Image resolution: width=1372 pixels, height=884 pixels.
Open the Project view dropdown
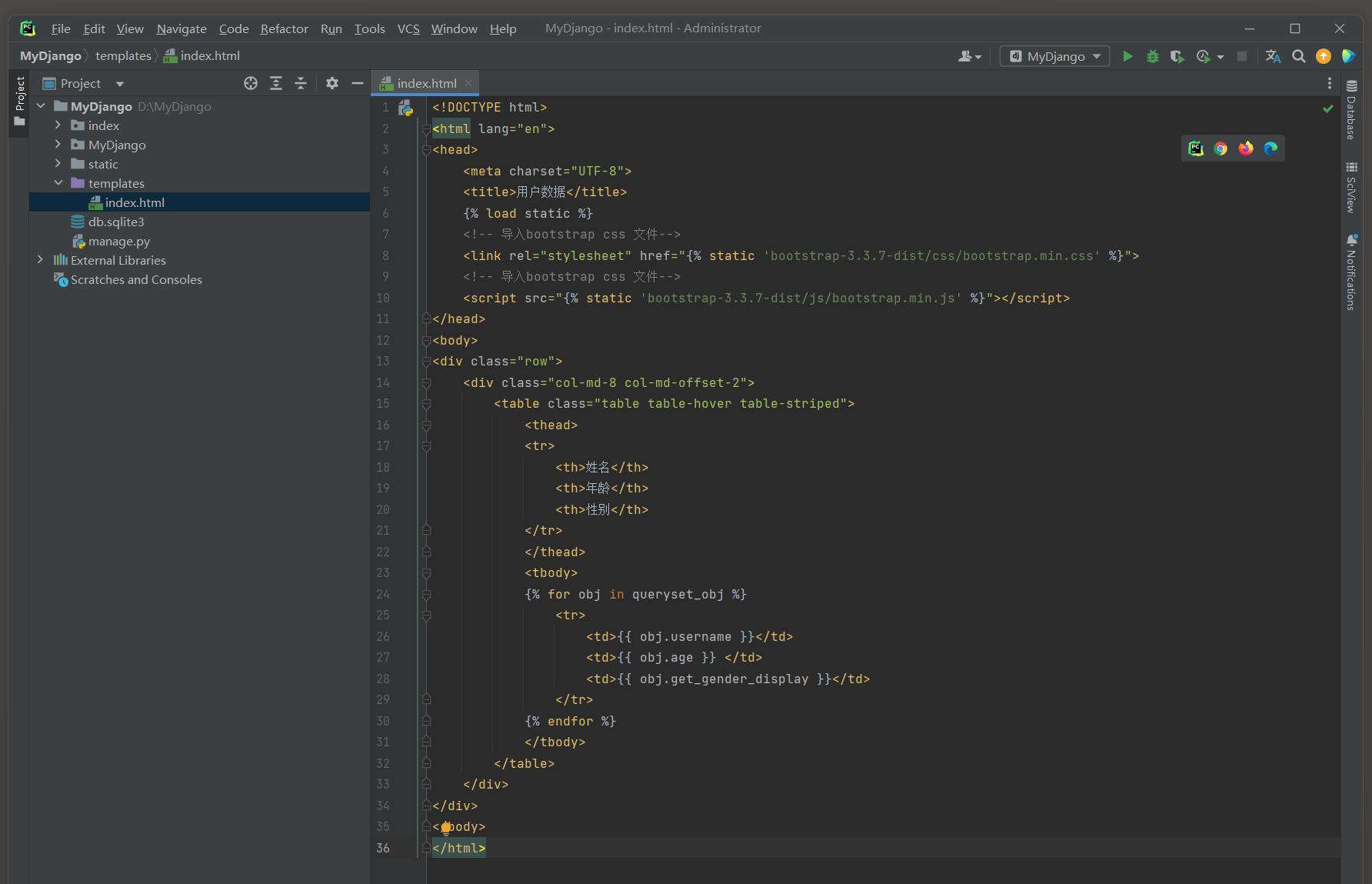120,83
